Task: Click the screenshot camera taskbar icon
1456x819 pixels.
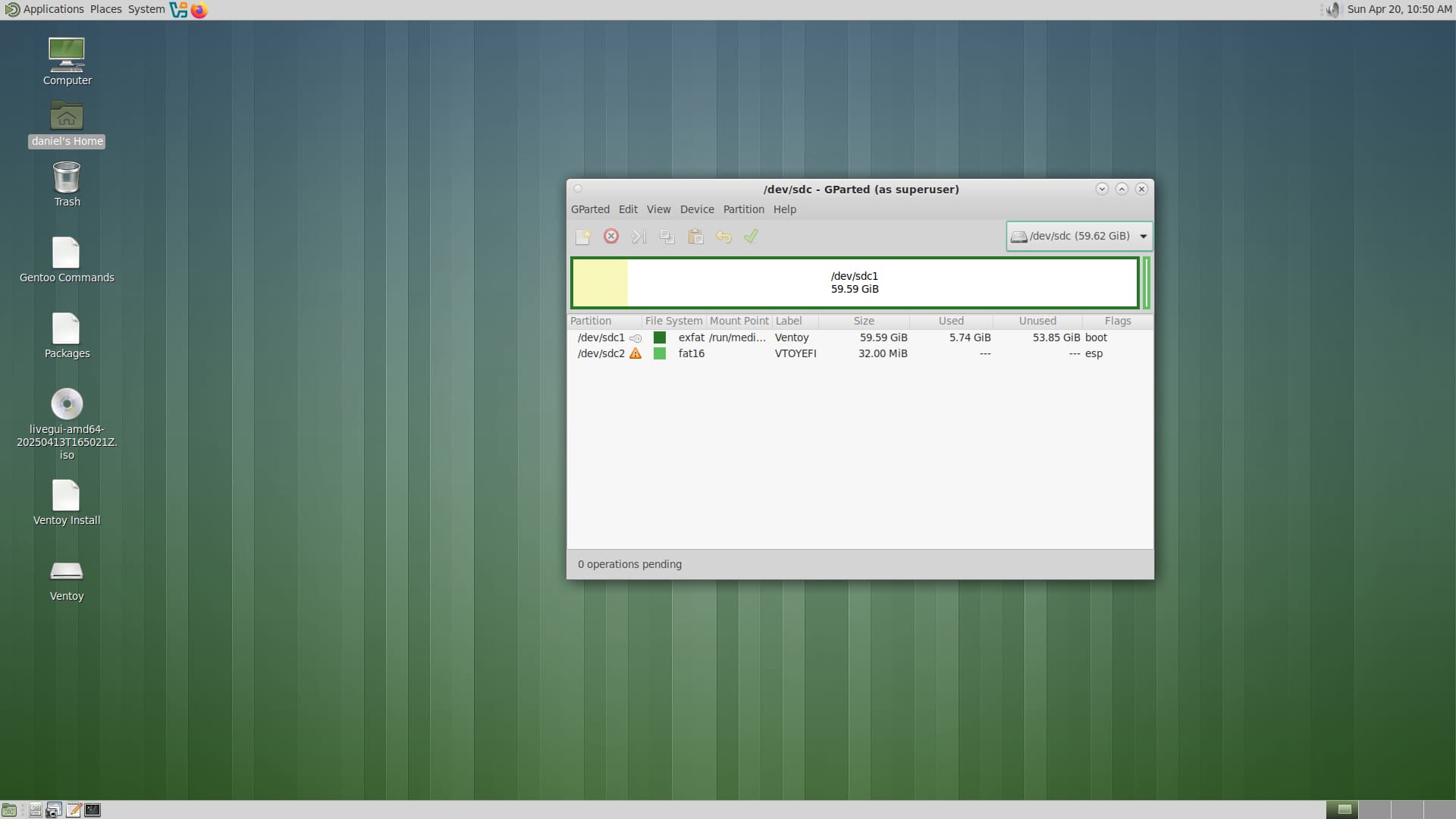Action: coord(54,810)
